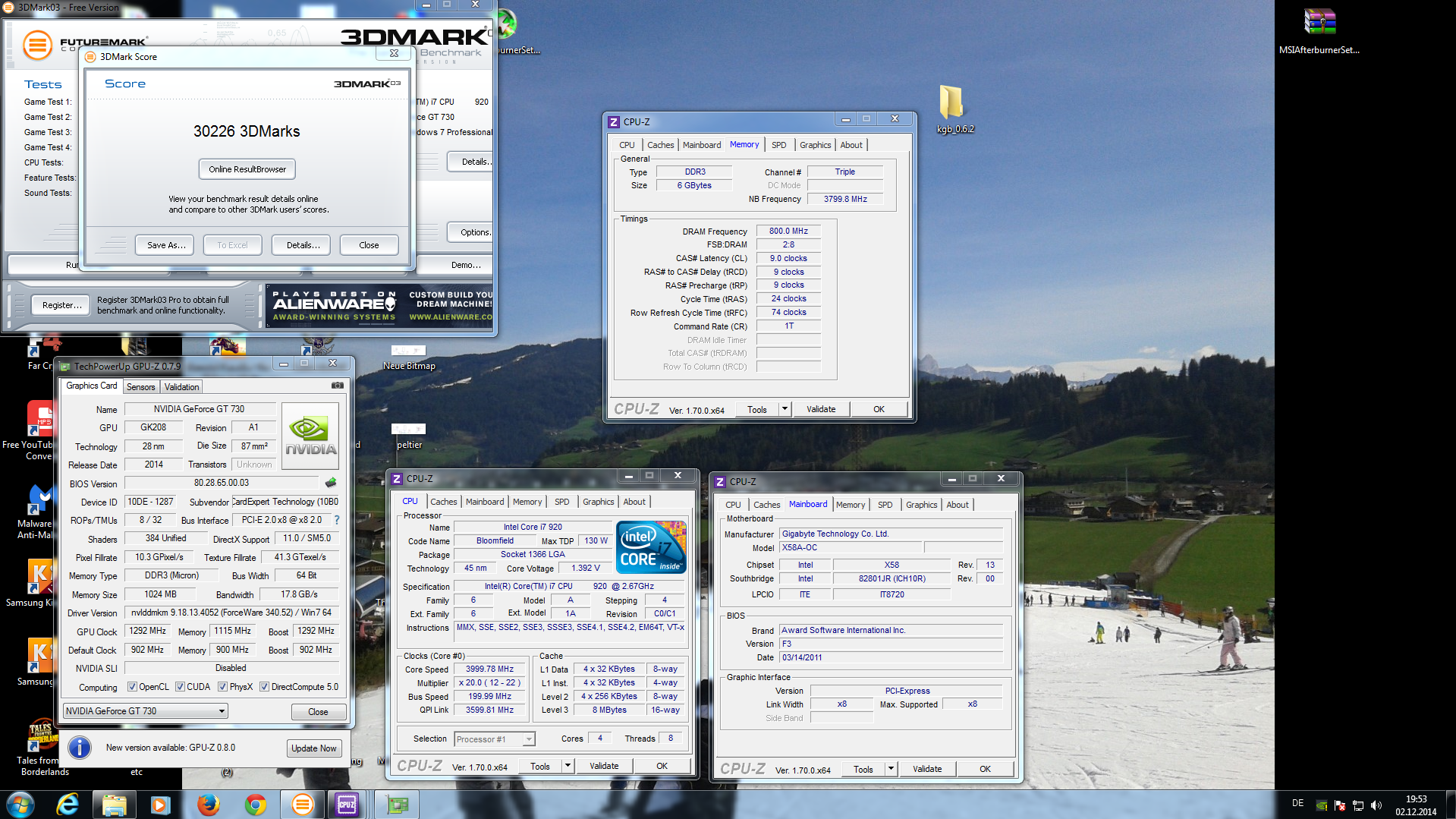1456x819 pixels.
Task: Open Action Center flag tray icon
Action: pyautogui.click(x=1340, y=805)
